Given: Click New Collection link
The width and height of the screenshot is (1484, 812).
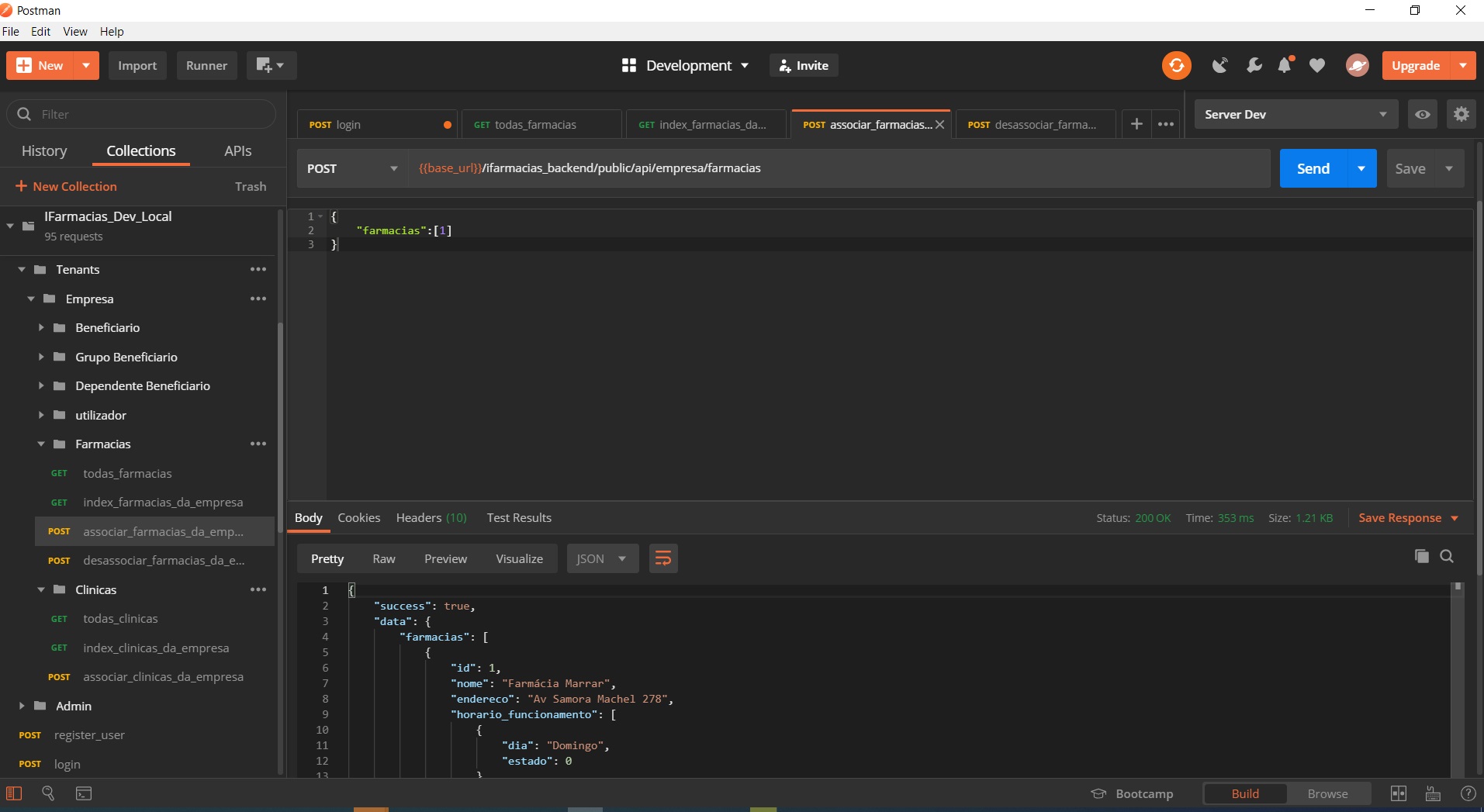Looking at the screenshot, I should [66, 186].
